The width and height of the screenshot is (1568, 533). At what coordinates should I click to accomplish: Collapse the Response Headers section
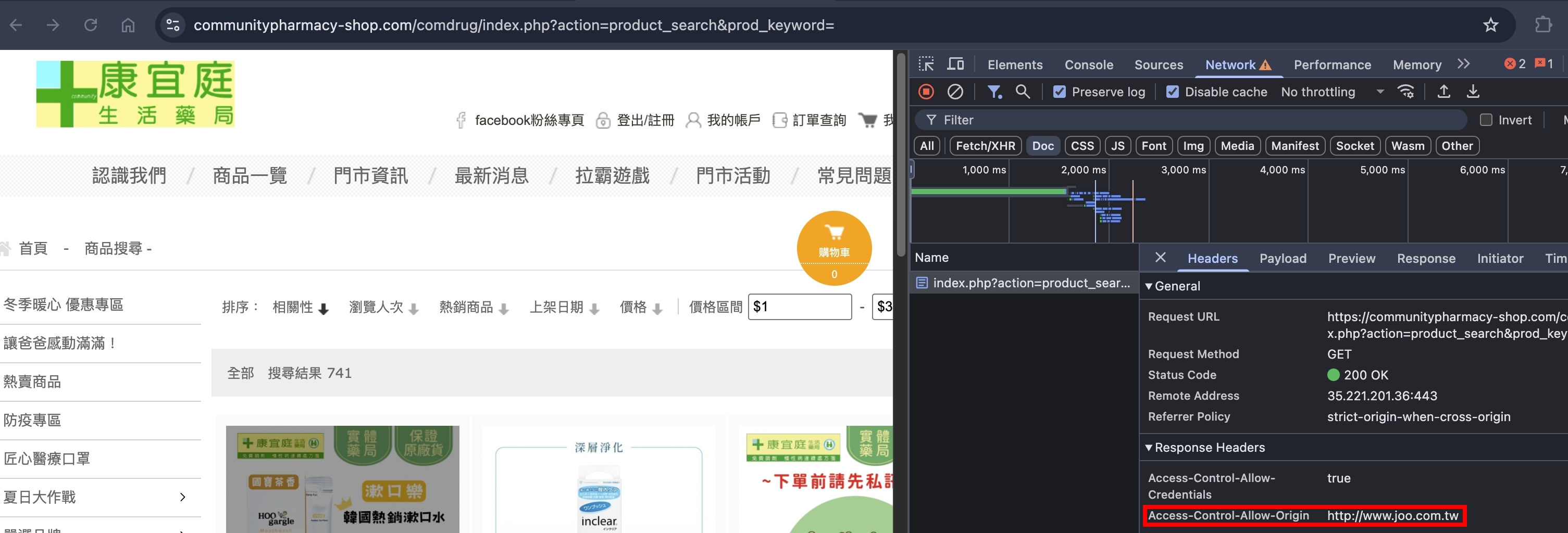(1149, 447)
